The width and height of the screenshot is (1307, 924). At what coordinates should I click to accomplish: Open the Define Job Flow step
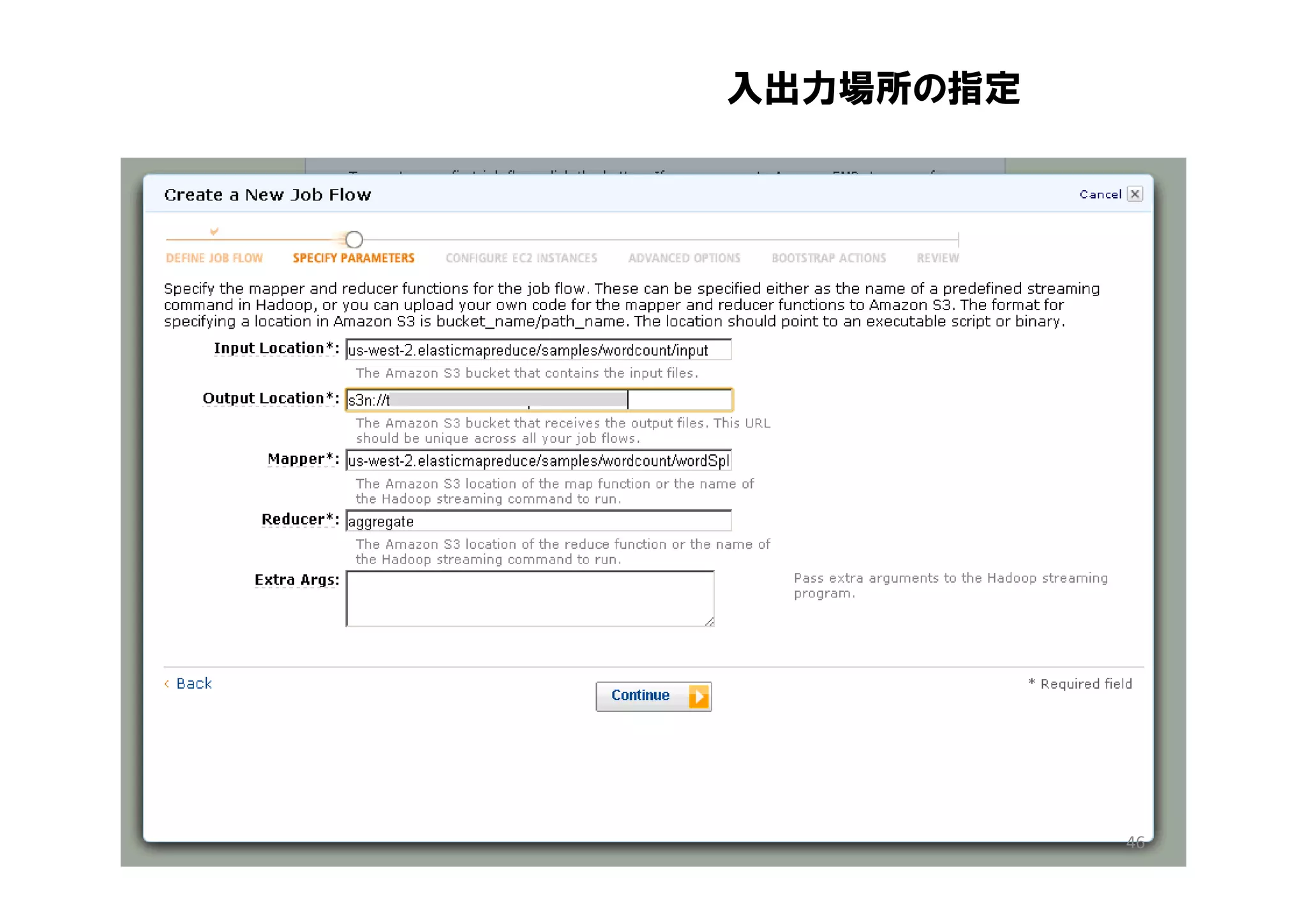(214, 258)
